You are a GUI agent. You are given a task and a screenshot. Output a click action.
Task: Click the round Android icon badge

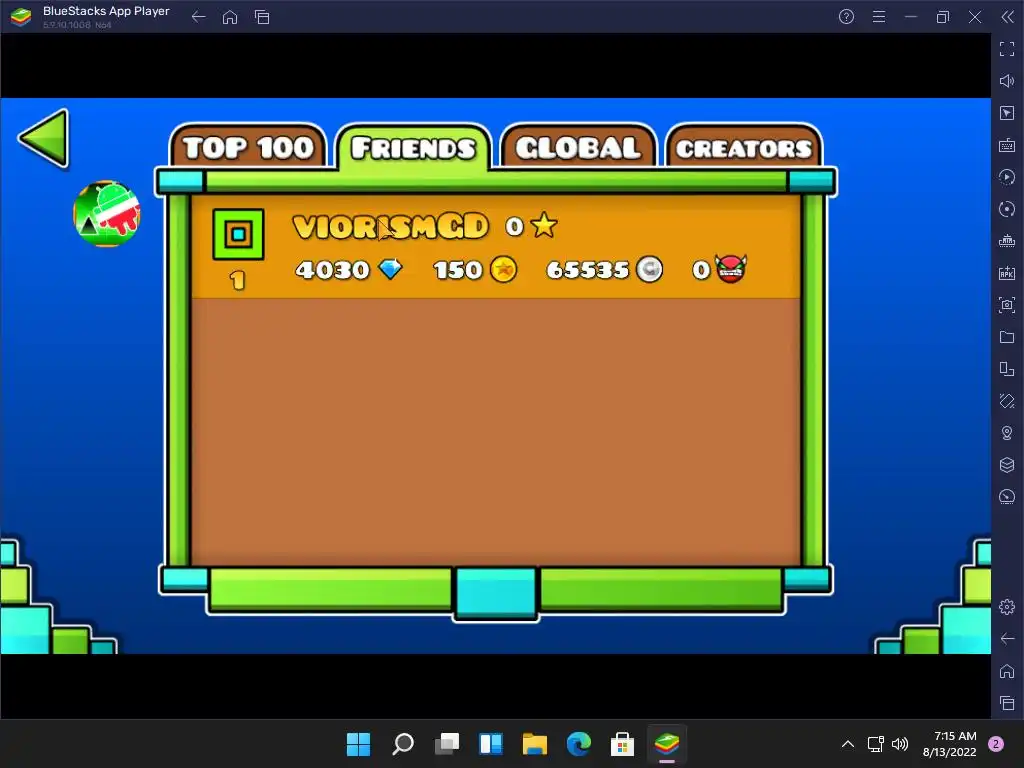click(107, 214)
